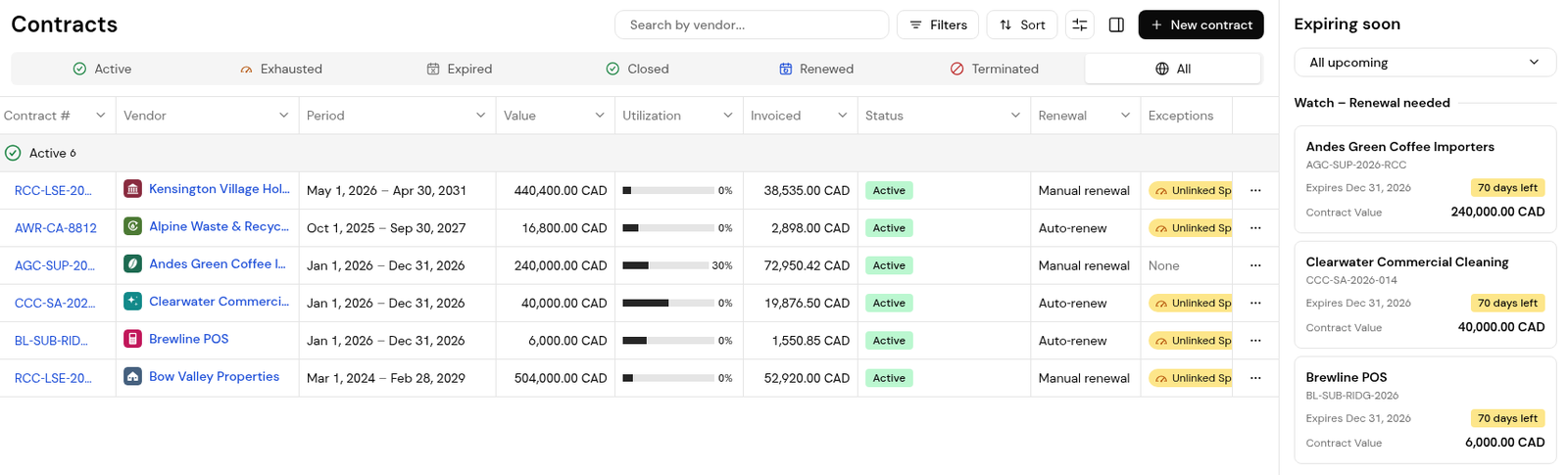Click the Kensington Village vendor icon
1568x475 pixels.
tap(132, 189)
